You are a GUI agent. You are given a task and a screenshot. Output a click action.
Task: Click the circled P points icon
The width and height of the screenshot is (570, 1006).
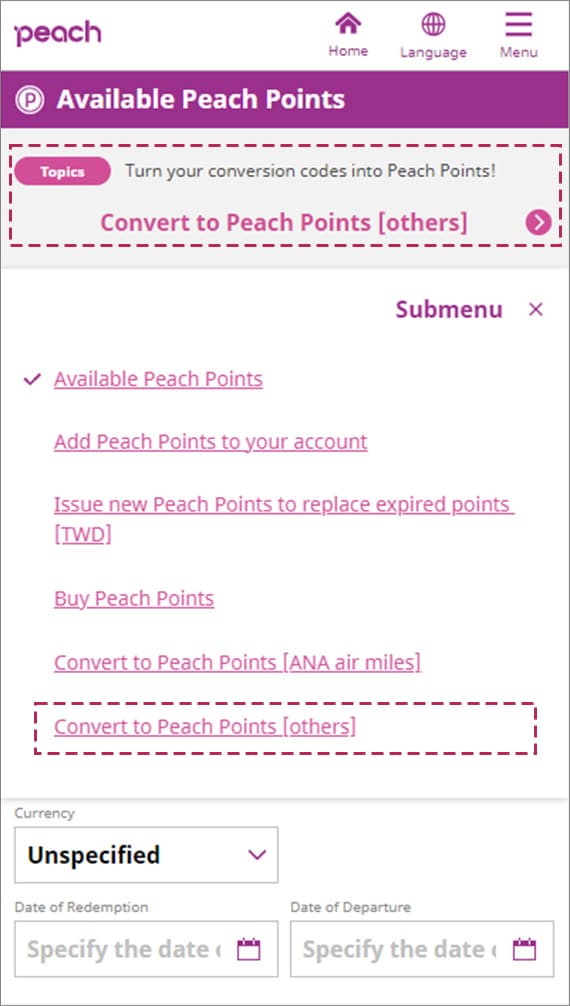click(x=30, y=100)
